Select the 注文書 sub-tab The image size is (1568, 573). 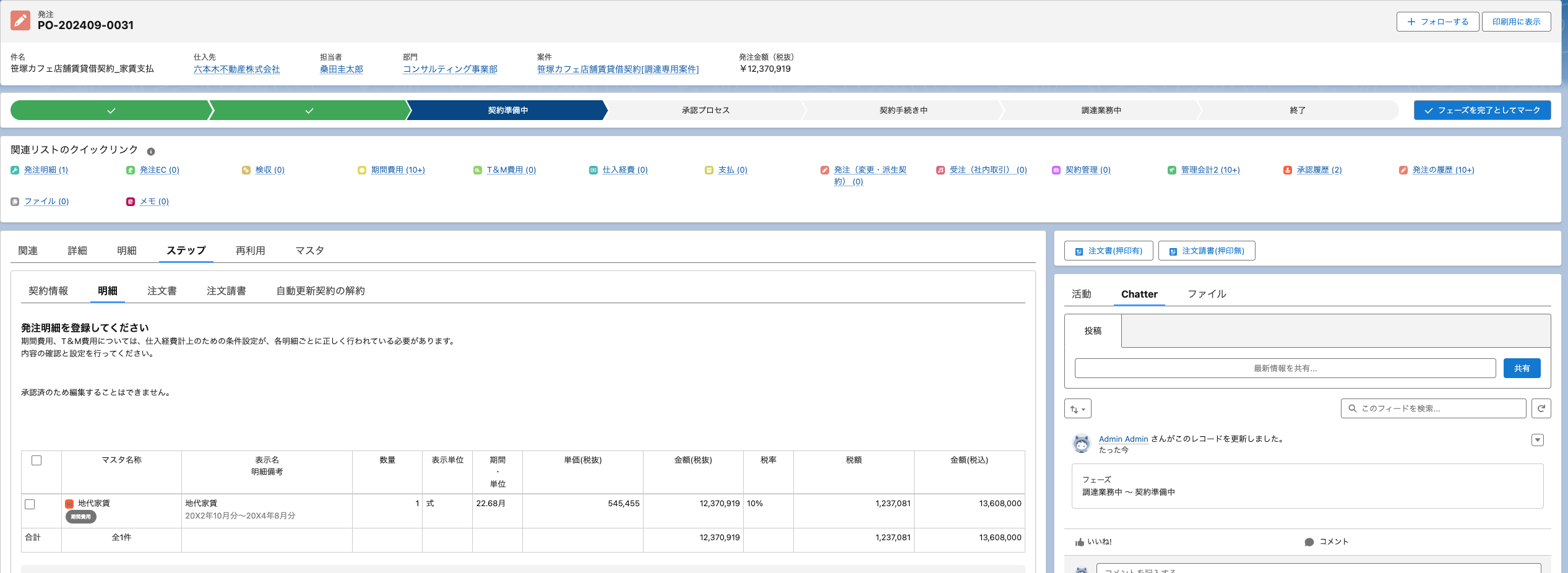click(x=162, y=291)
